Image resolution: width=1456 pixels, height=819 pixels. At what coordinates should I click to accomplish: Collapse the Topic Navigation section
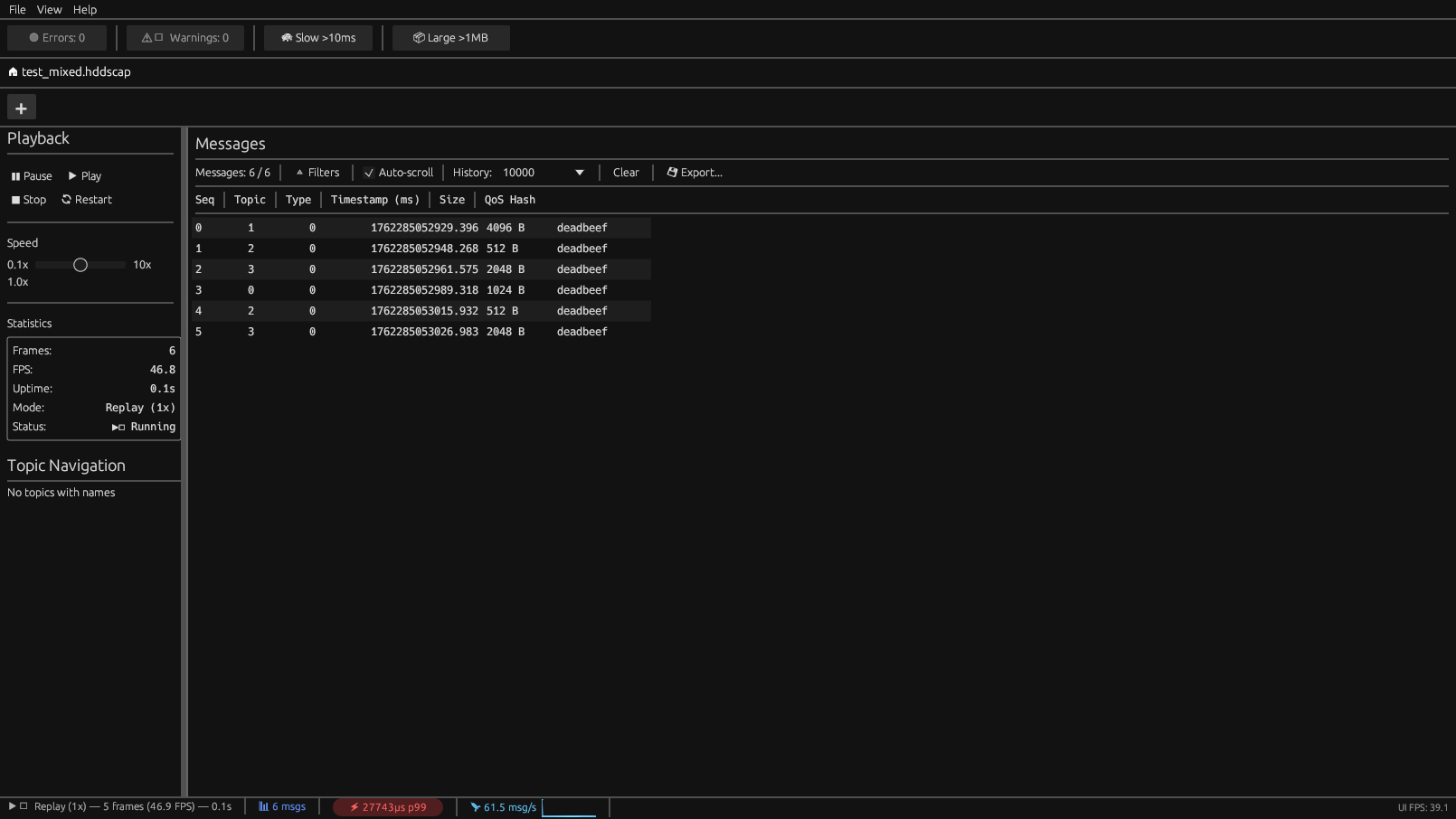pos(66,466)
